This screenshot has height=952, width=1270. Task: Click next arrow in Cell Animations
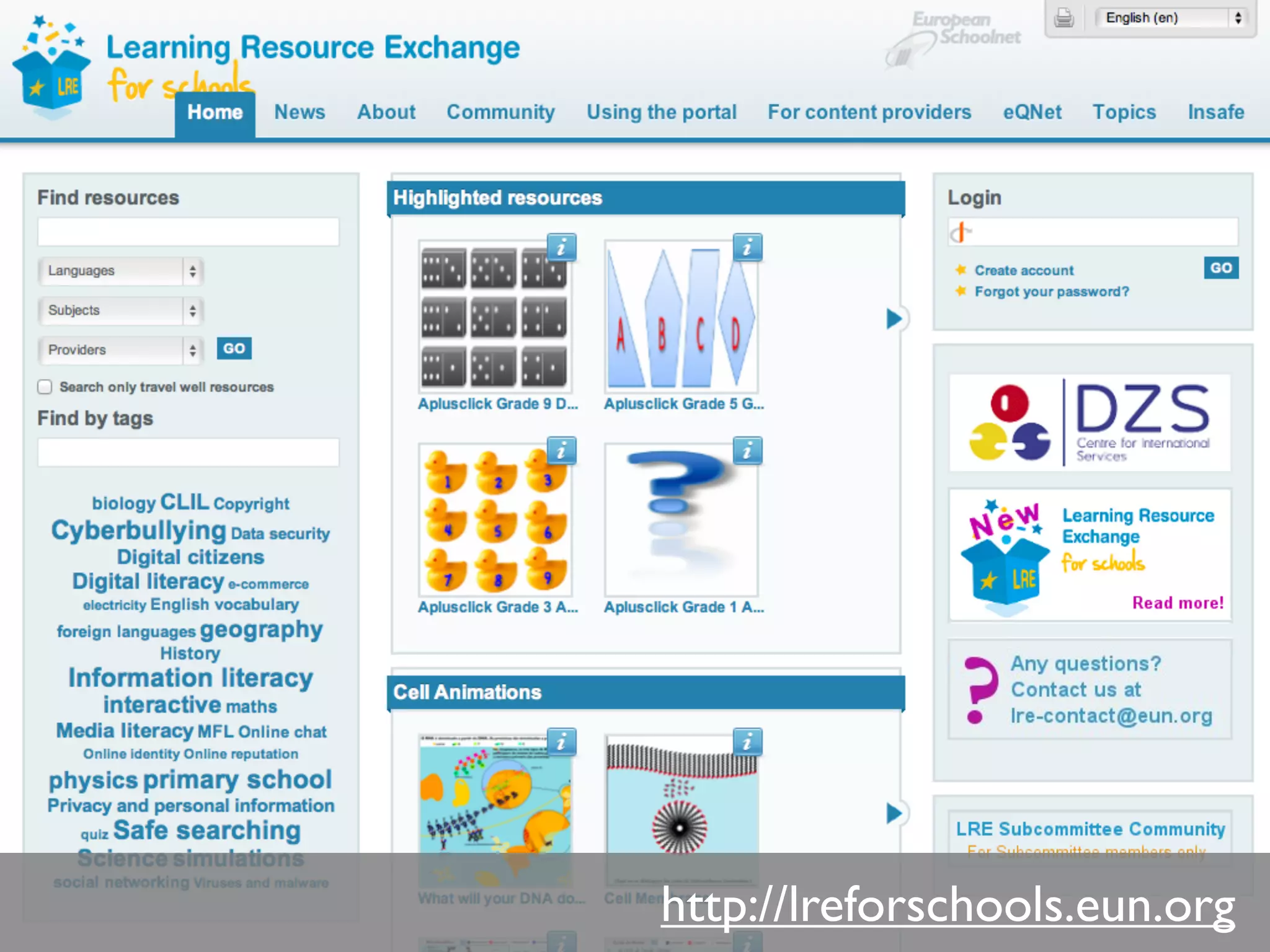pyautogui.click(x=894, y=813)
